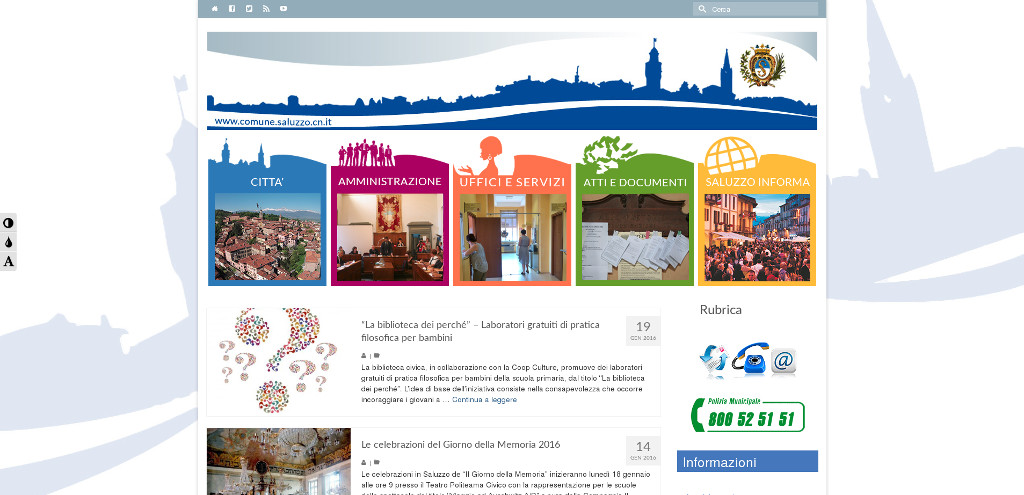Click category folder icon under Memoria article

(x=377, y=462)
